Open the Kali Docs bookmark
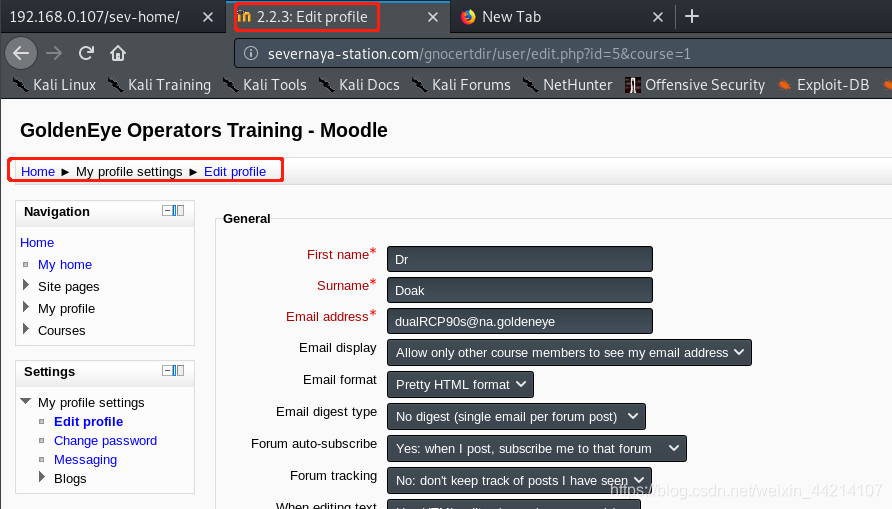 [359, 85]
